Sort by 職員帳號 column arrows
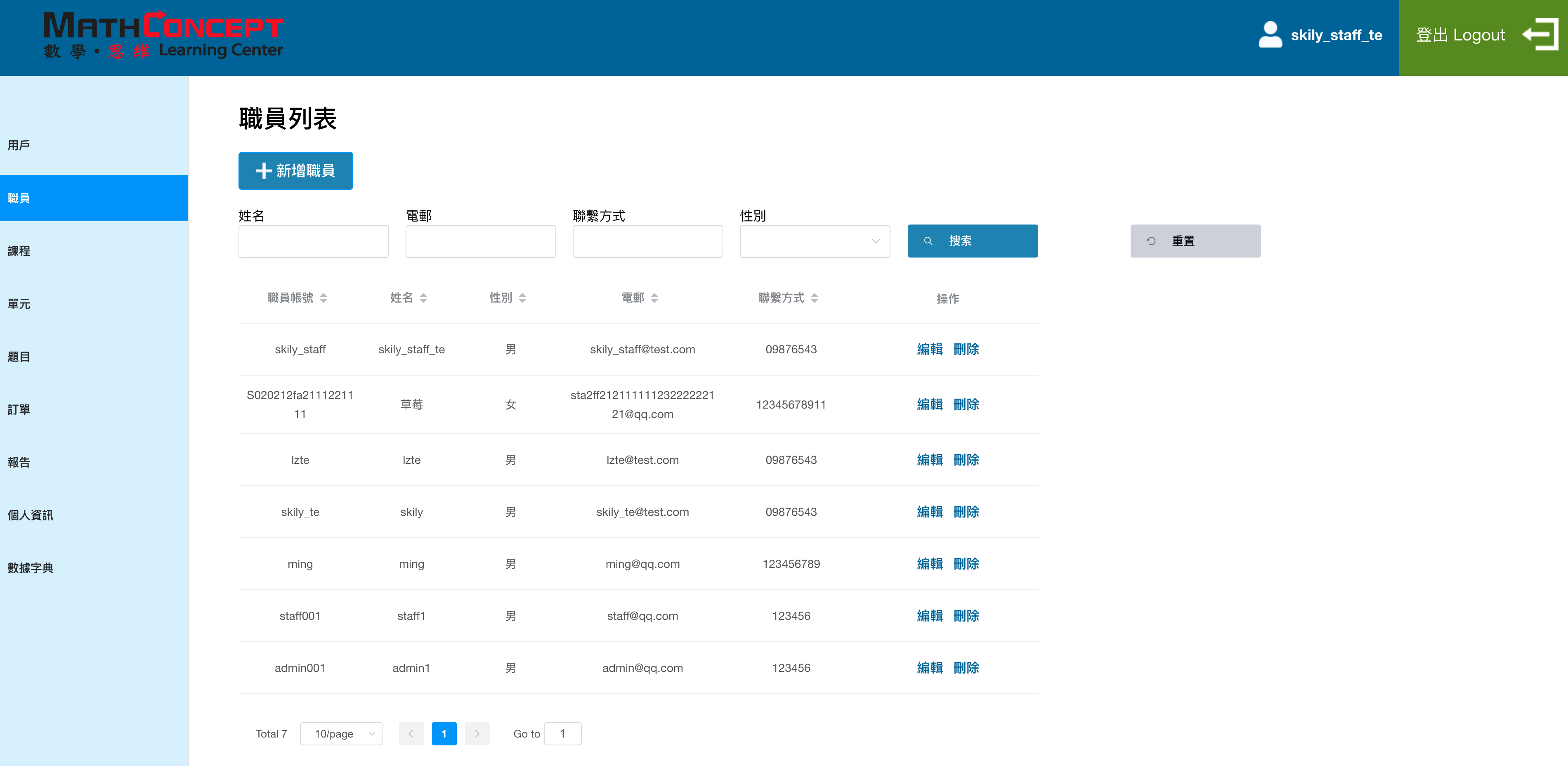 [x=324, y=298]
